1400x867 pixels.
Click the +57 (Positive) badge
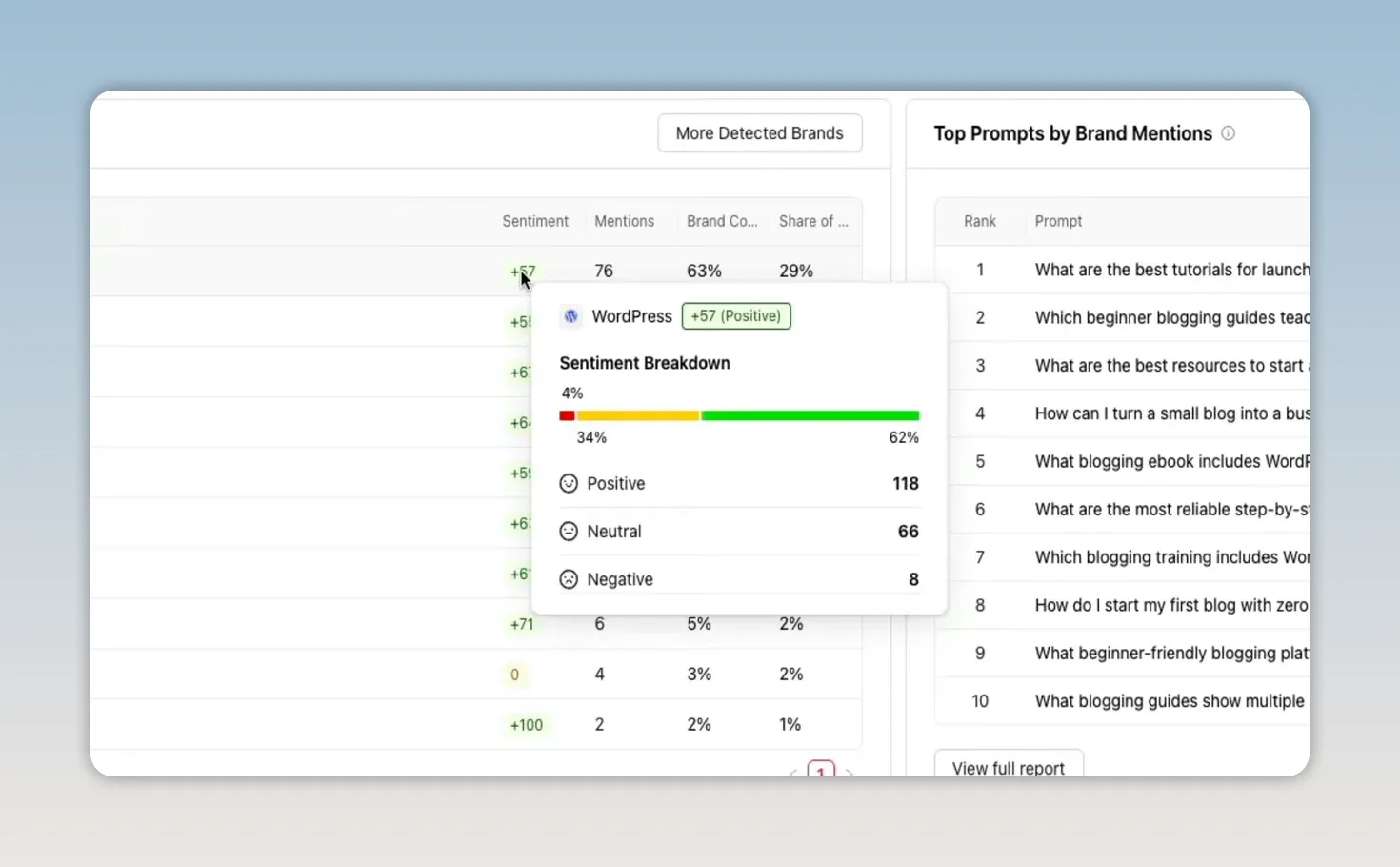736,316
